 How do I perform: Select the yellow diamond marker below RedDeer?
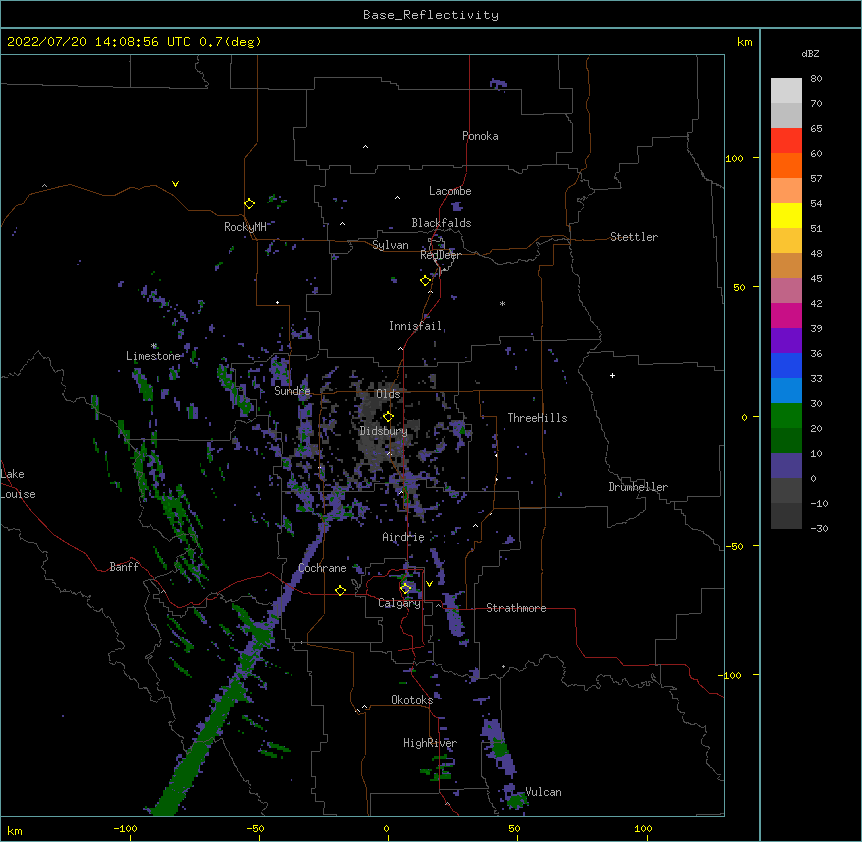tap(426, 281)
